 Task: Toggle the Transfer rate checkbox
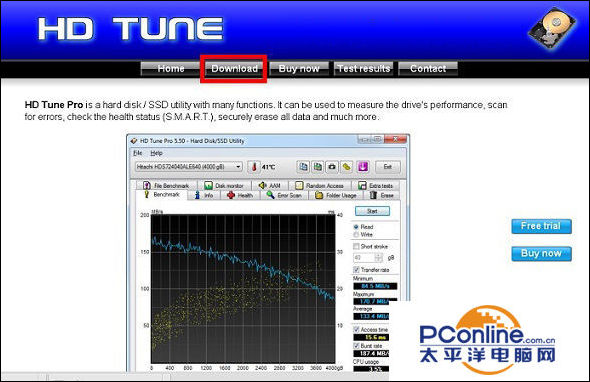point(356,270)
